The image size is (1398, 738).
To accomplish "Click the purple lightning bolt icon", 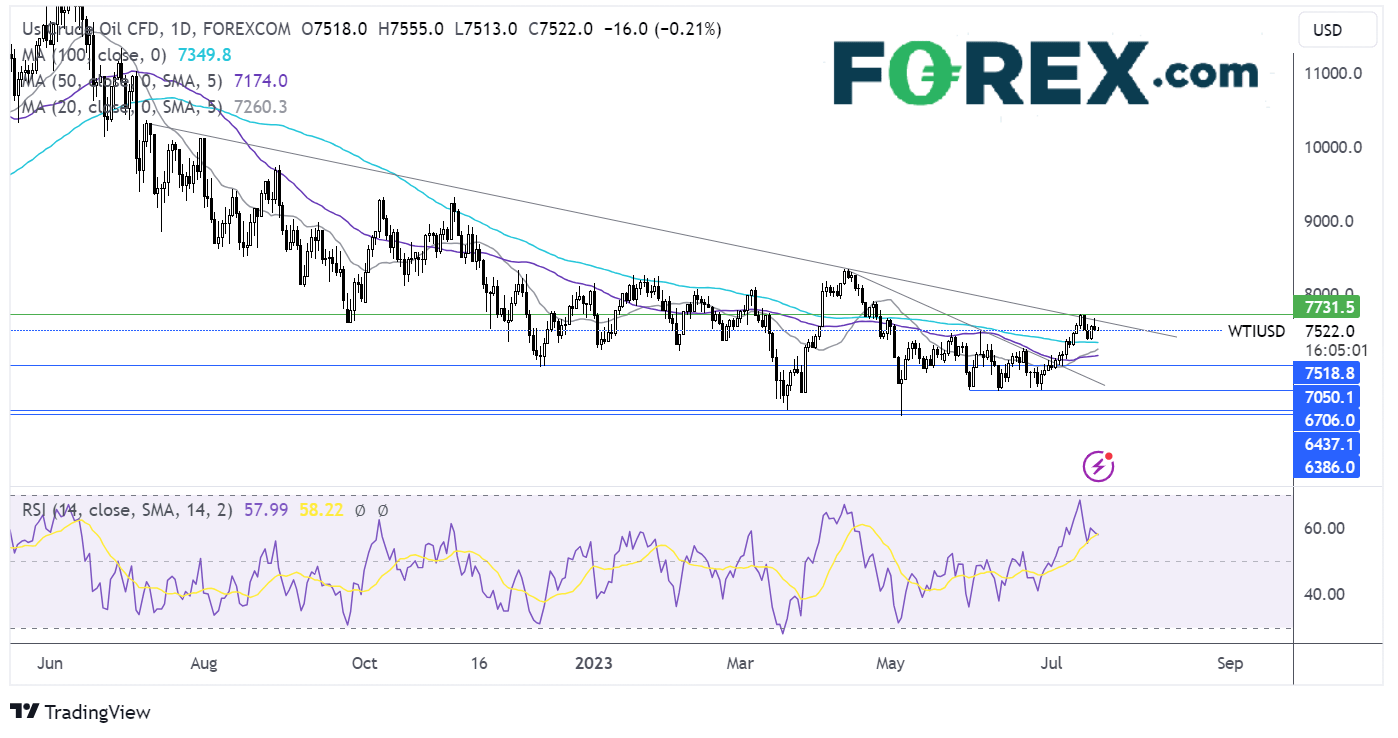I will point(1099,466).
